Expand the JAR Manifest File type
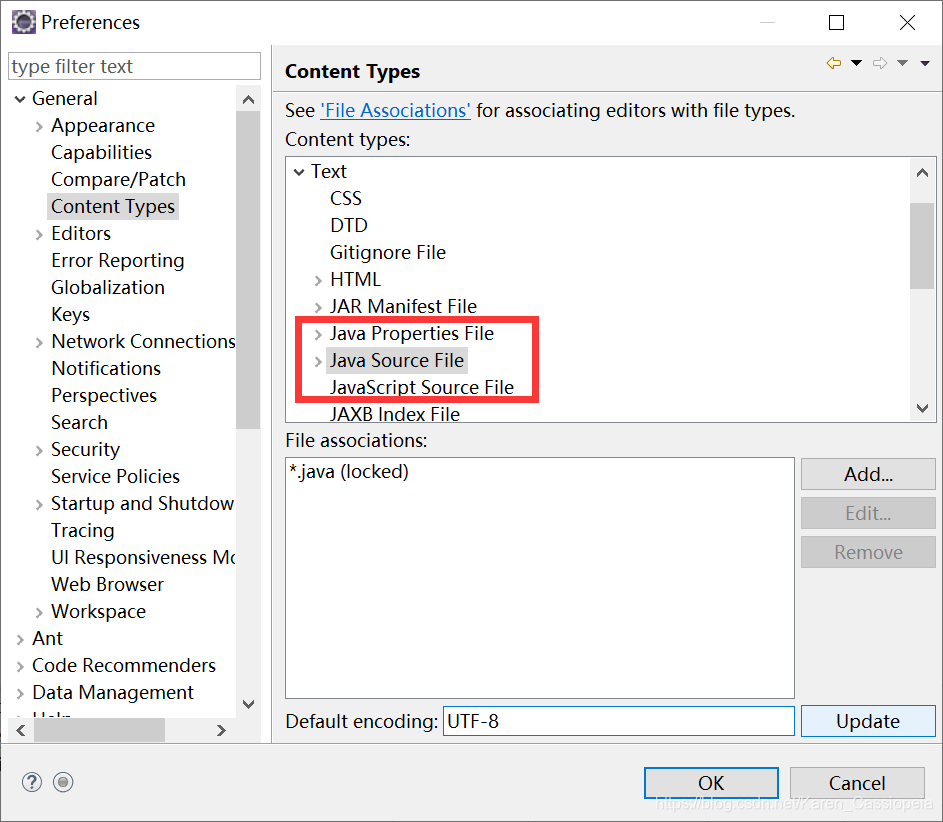The image size is (943, 822). [x=318, y=307]
